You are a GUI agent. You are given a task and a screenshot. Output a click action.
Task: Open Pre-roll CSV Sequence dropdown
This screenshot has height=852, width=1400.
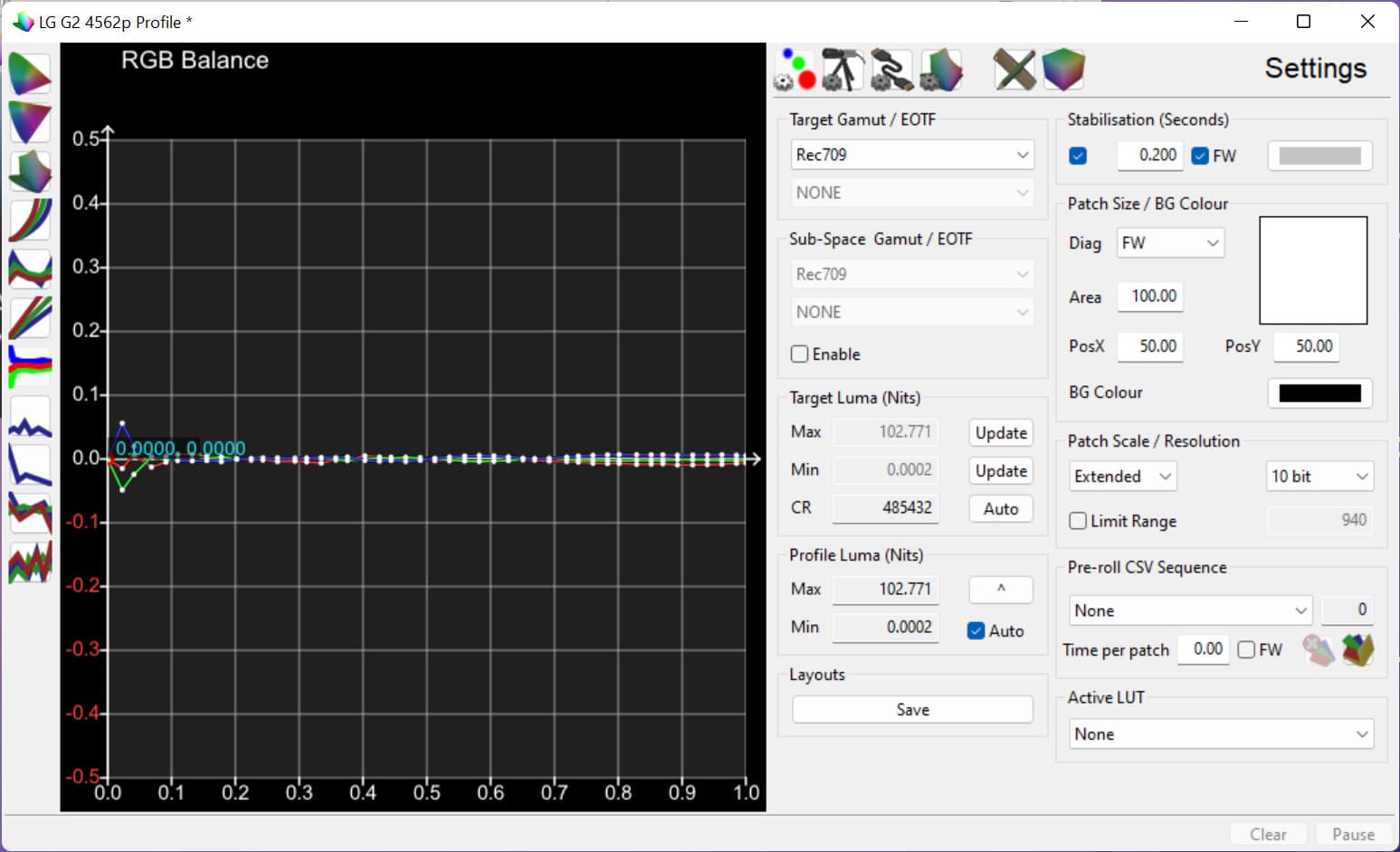coord(1190,611)
